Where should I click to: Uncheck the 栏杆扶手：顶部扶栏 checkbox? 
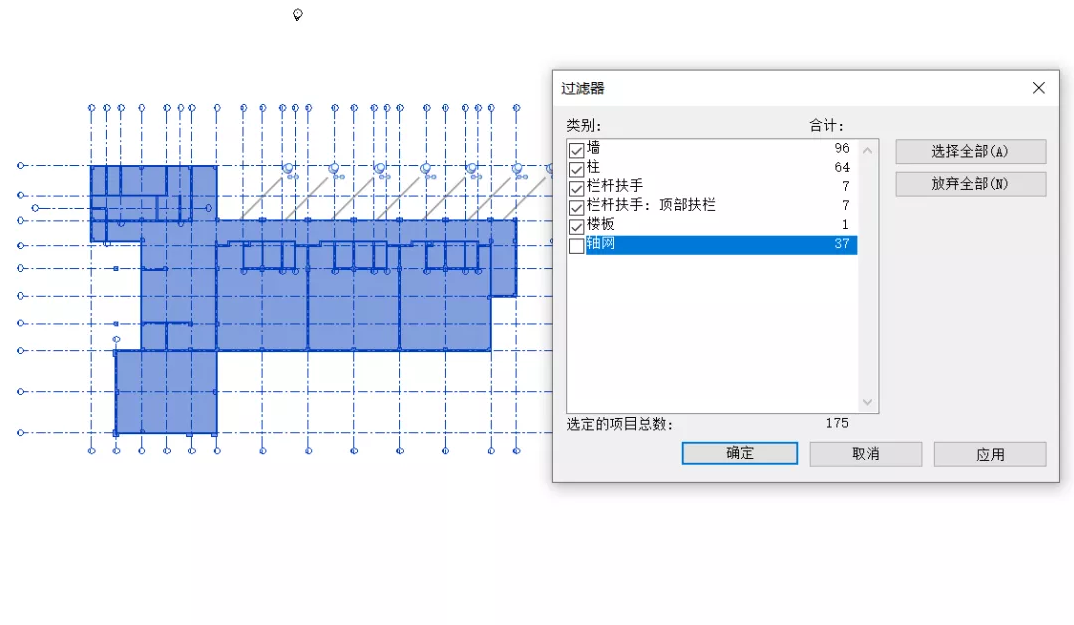[x=576, y=206]
